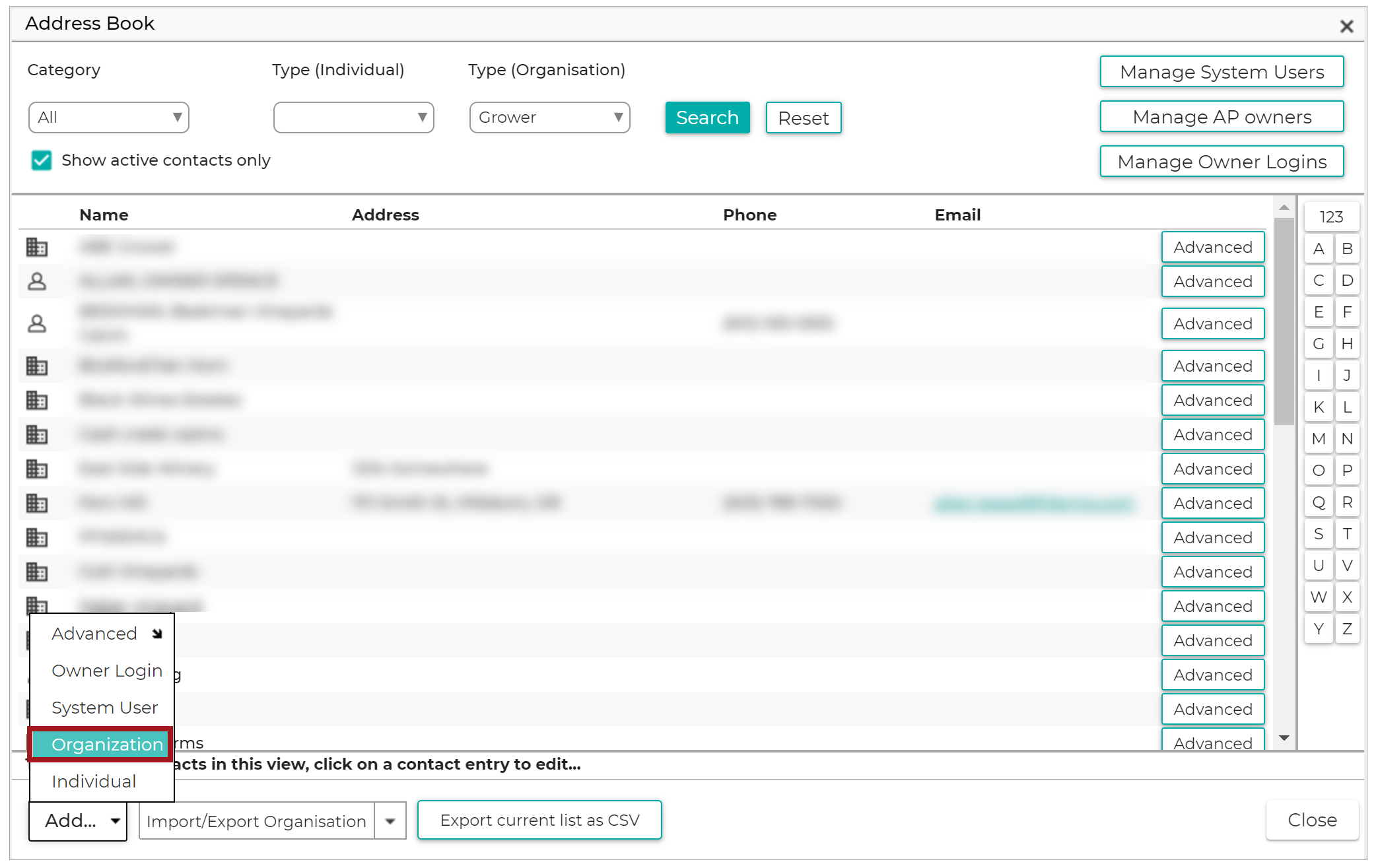
Task: Click the Address column header
Action: [x=385, y=215]
